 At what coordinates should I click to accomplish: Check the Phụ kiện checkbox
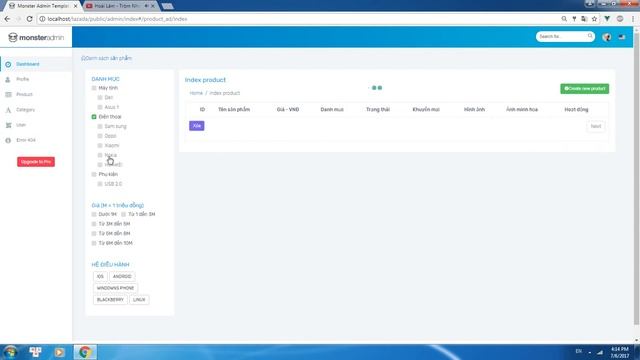[94, 174]
